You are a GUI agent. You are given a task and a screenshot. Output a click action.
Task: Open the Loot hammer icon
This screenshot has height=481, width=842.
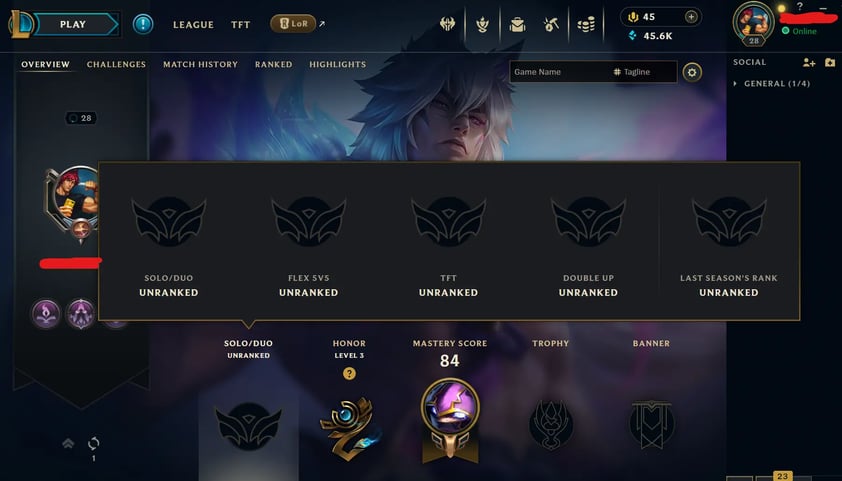coord(551,24)
